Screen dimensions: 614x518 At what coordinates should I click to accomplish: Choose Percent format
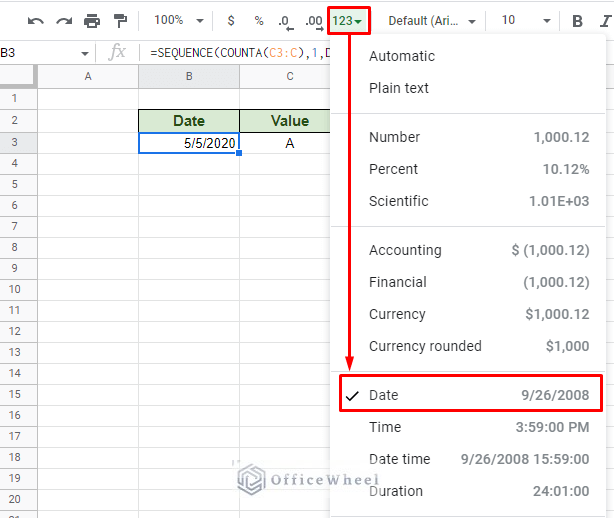pyautogui.click(x=468, y=169)
